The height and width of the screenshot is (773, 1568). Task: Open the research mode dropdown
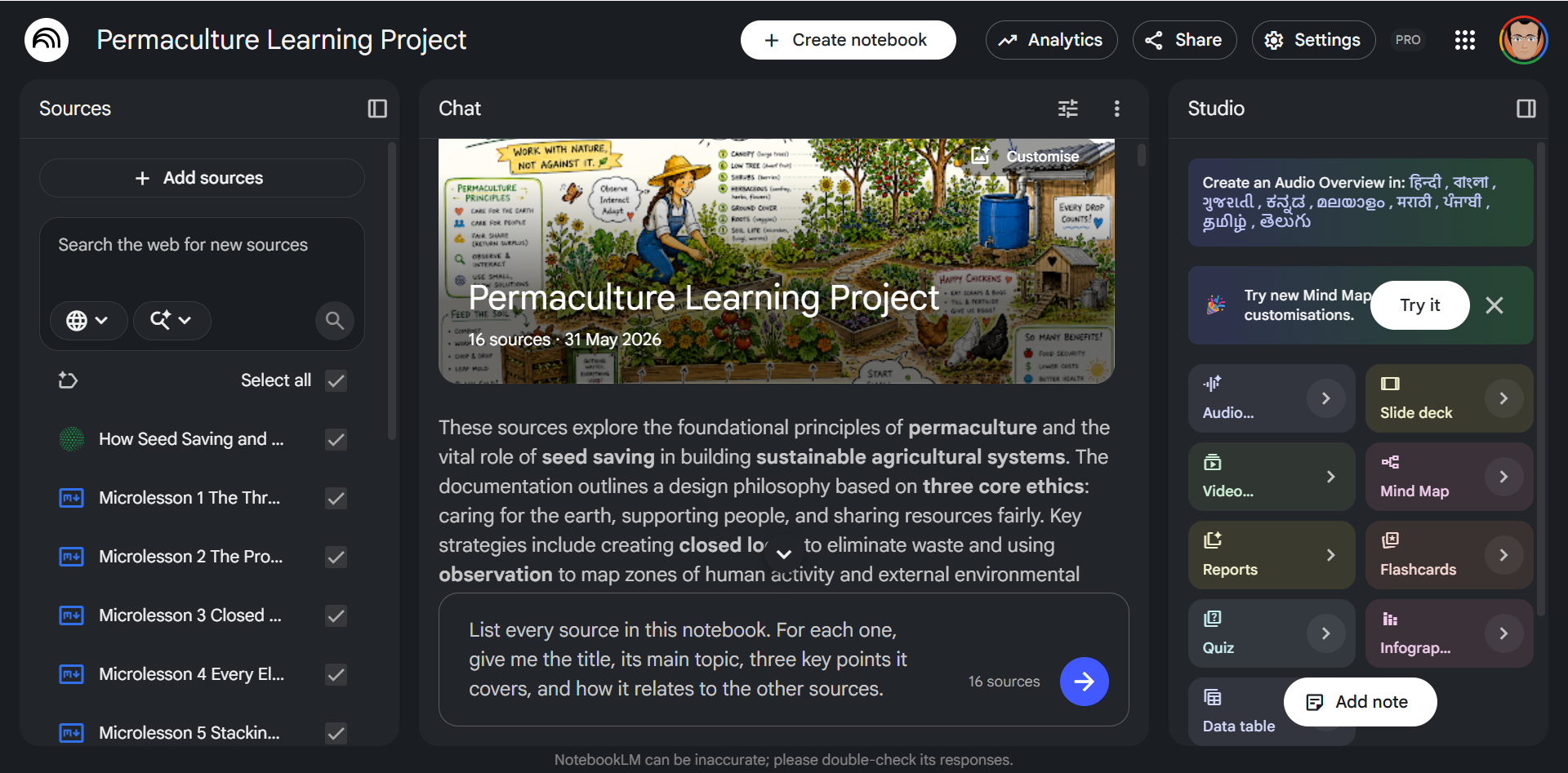[171, 320]
